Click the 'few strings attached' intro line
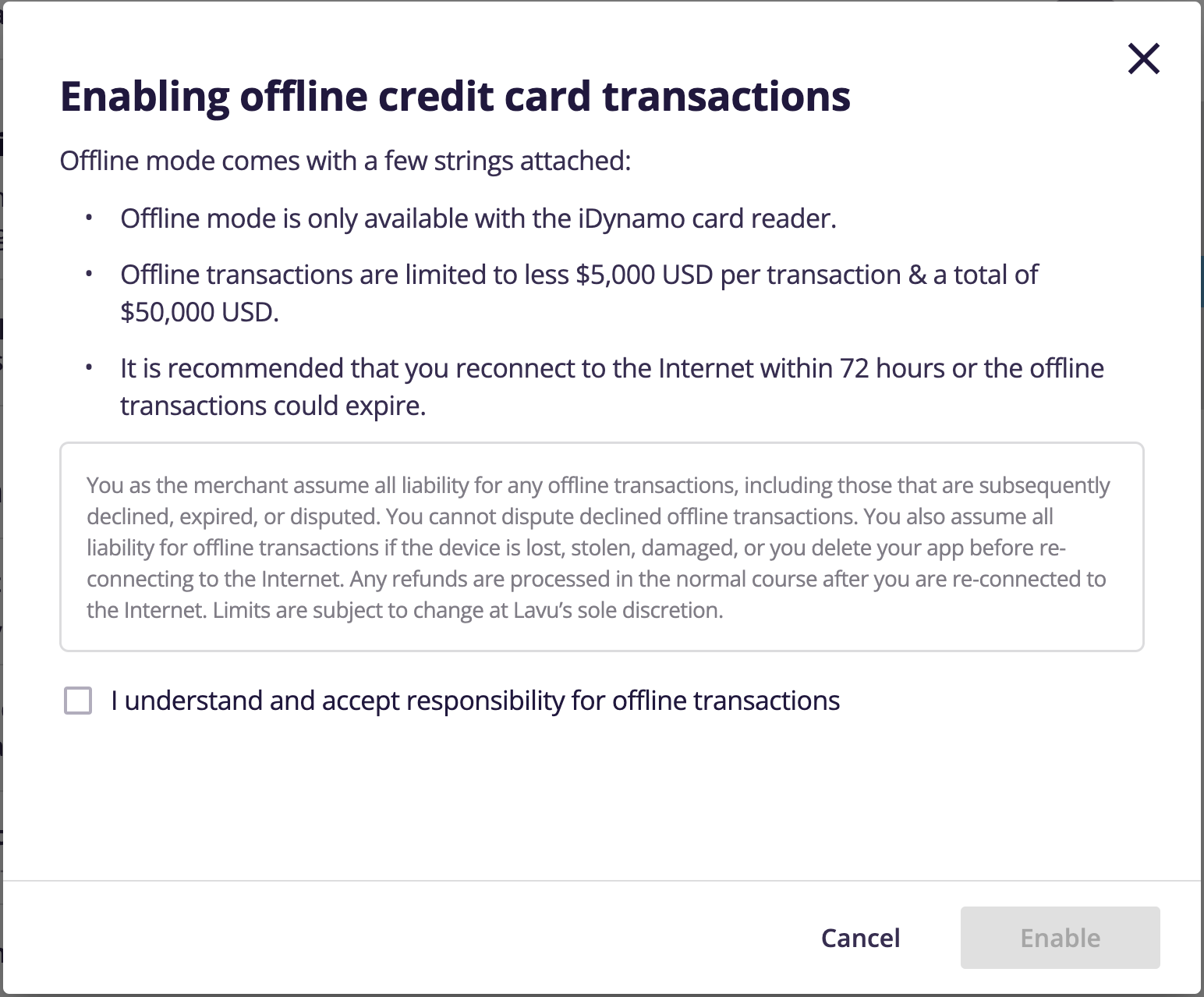This screenshot has width=1204, height=997. pyautogui.click(x=345, y=161)
